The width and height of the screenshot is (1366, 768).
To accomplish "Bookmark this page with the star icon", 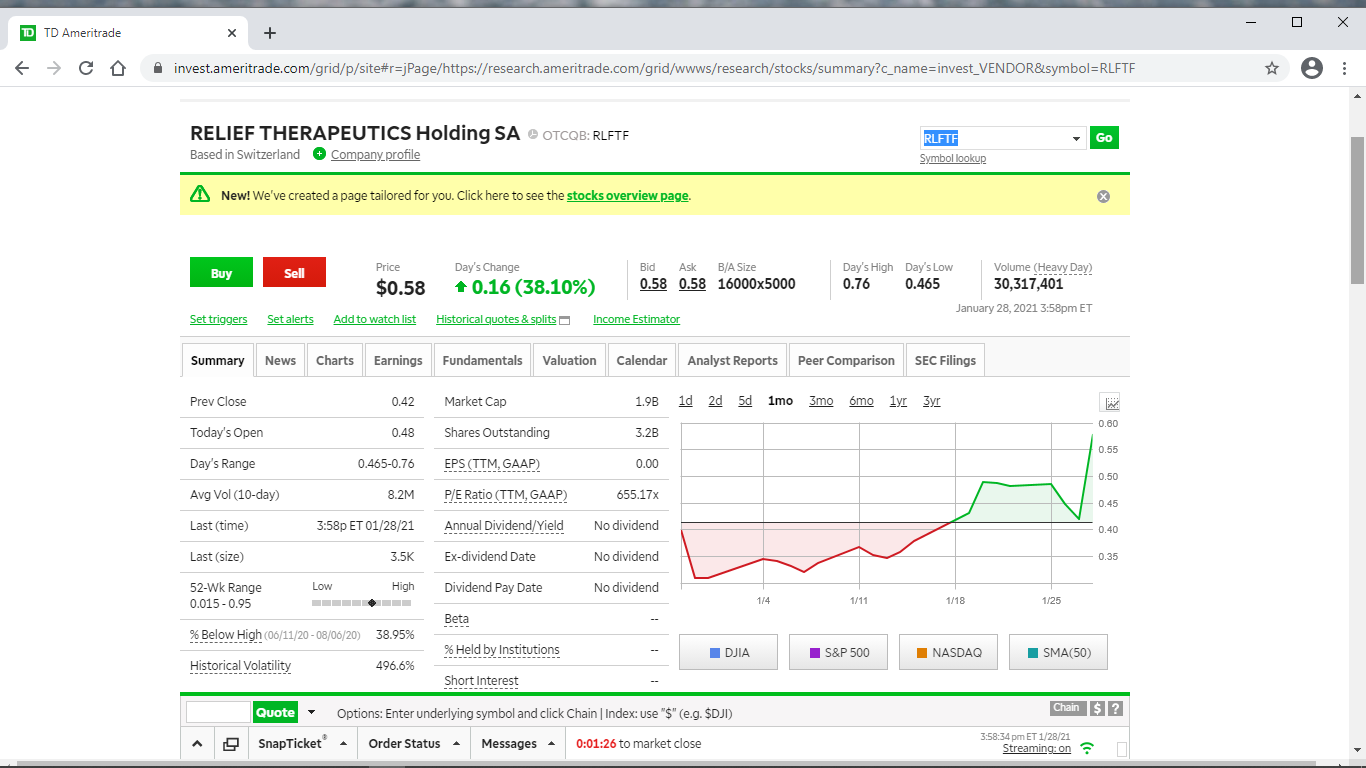I will pos(1272,68).
